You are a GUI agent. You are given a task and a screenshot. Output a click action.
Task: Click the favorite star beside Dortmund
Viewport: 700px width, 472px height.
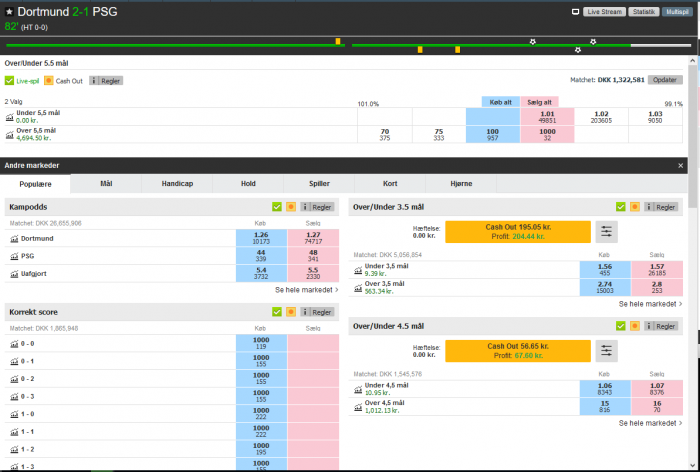point(9,12)
